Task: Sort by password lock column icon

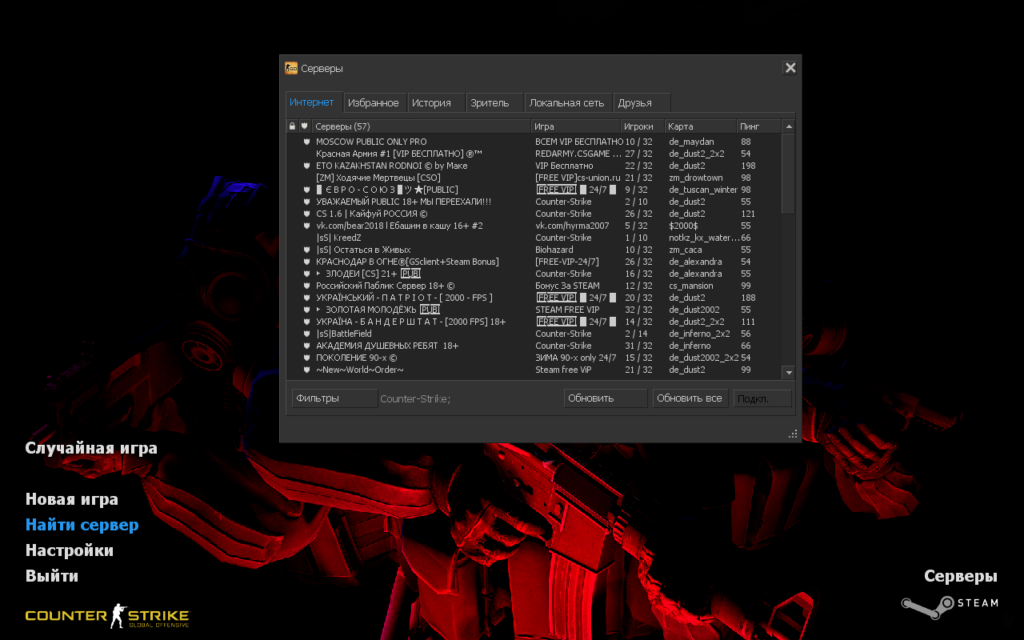Action: (293, 126)
